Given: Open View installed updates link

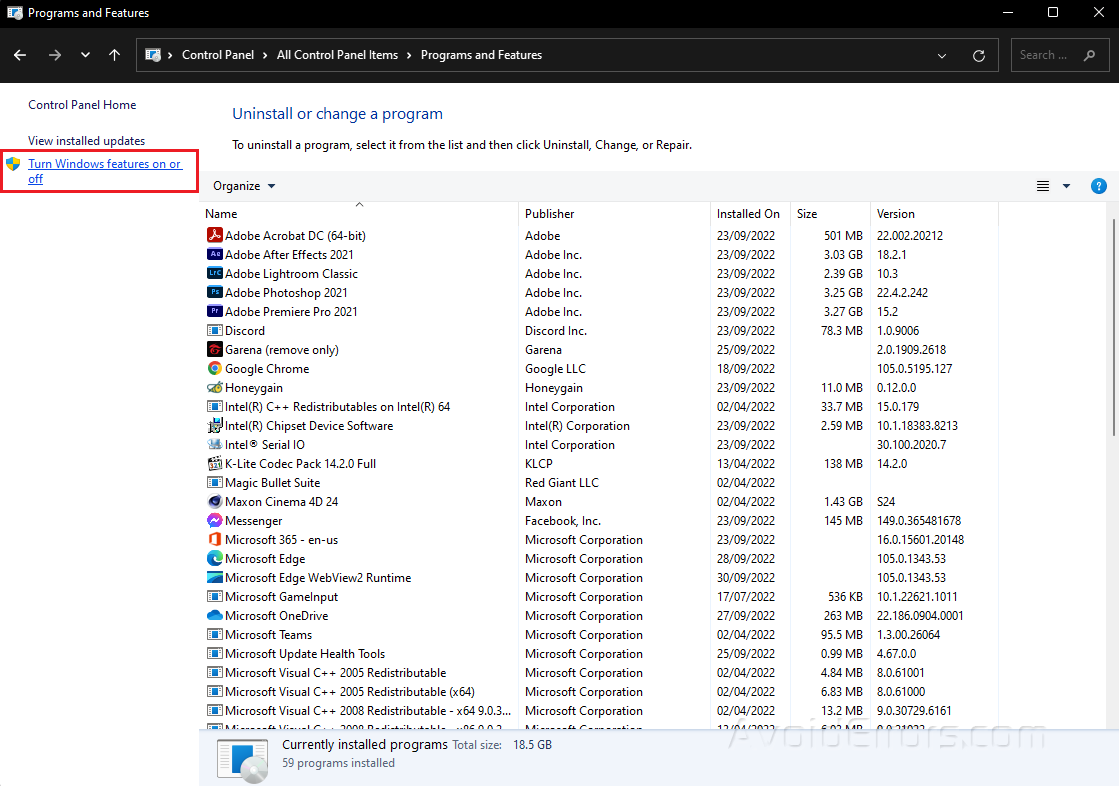Looking at the screenshot, I should click(x=86, y=141).
